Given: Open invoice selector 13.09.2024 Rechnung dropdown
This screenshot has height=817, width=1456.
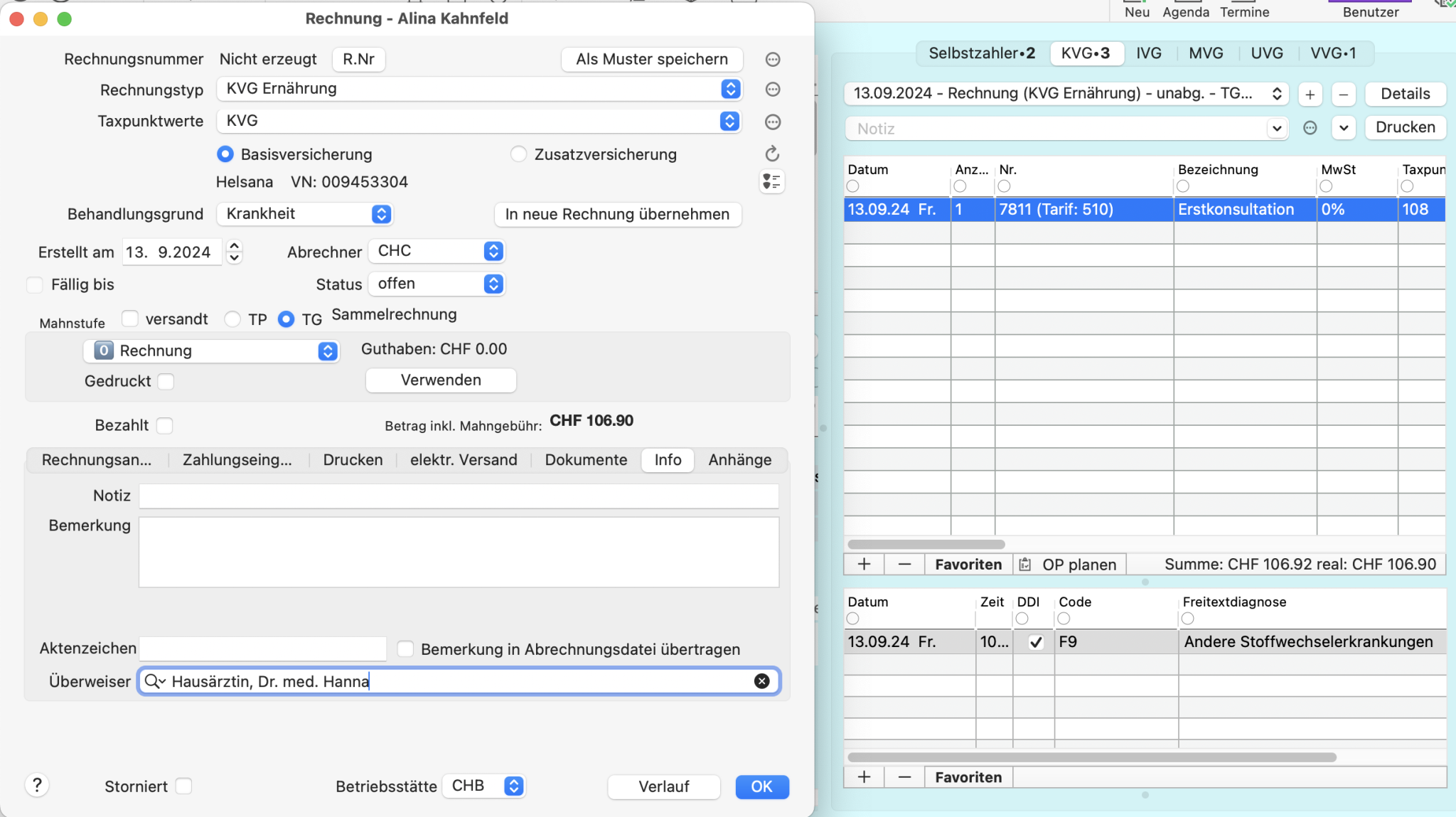Looking at the screenshot, I should [1066, 94].
